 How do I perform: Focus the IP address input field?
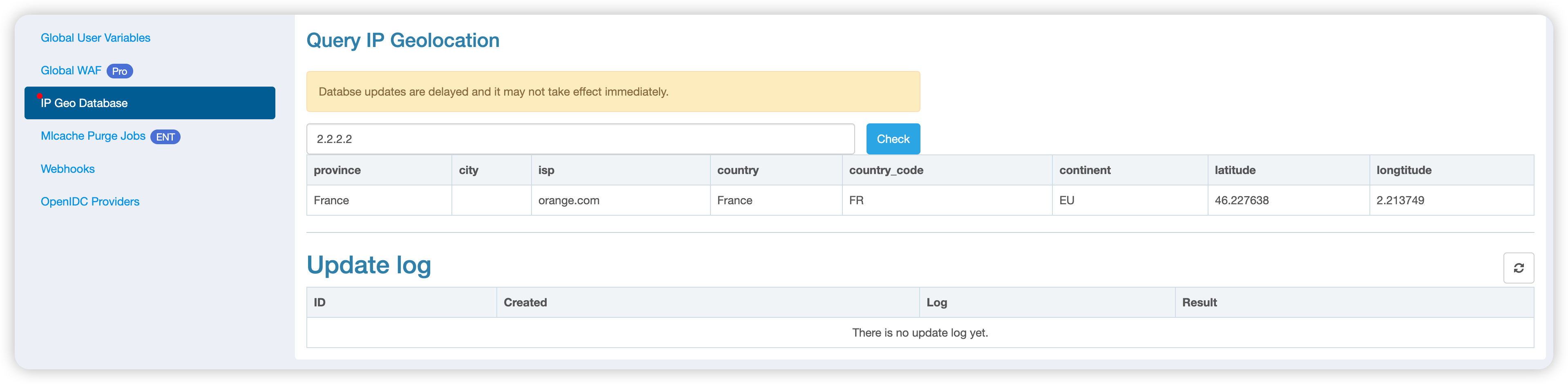tap(580, 139)
